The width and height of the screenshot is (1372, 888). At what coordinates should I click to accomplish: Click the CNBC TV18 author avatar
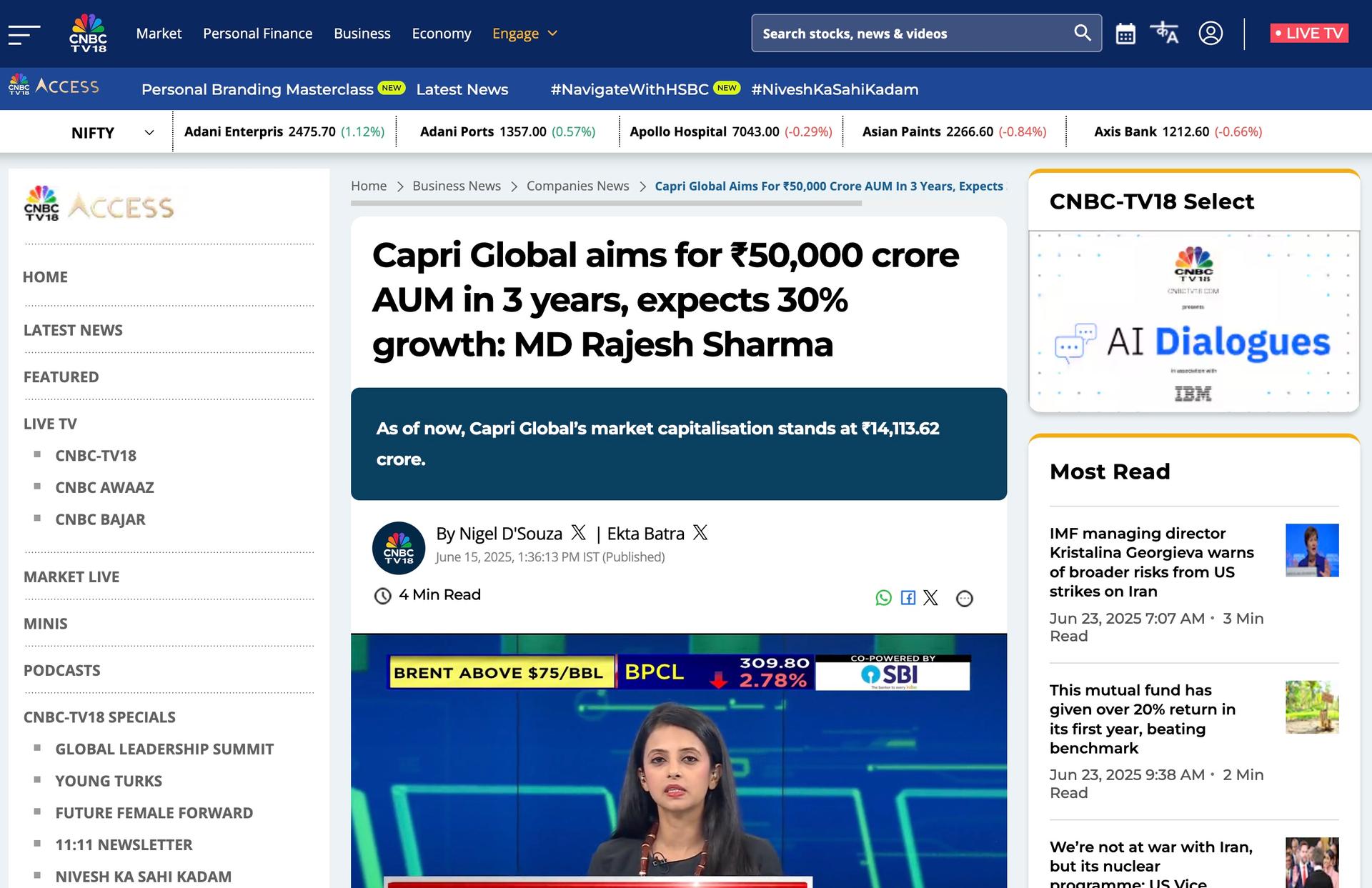pyautogui.click(x=399, y=548)
